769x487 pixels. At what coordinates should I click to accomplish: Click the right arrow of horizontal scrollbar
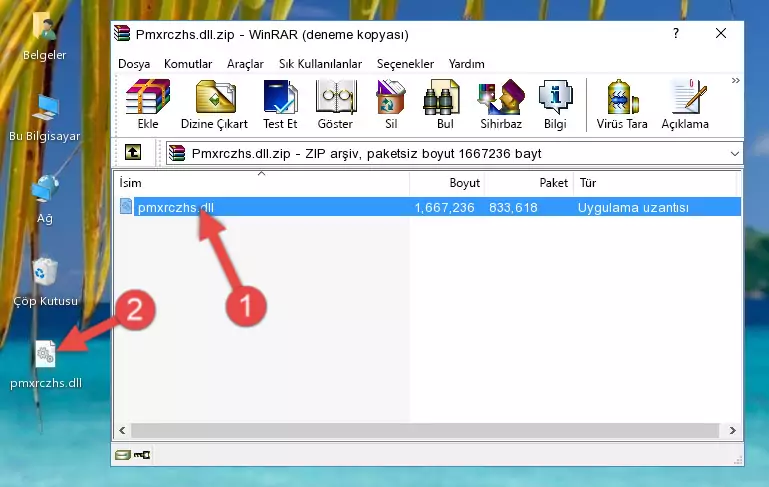(x=732, y=430)
